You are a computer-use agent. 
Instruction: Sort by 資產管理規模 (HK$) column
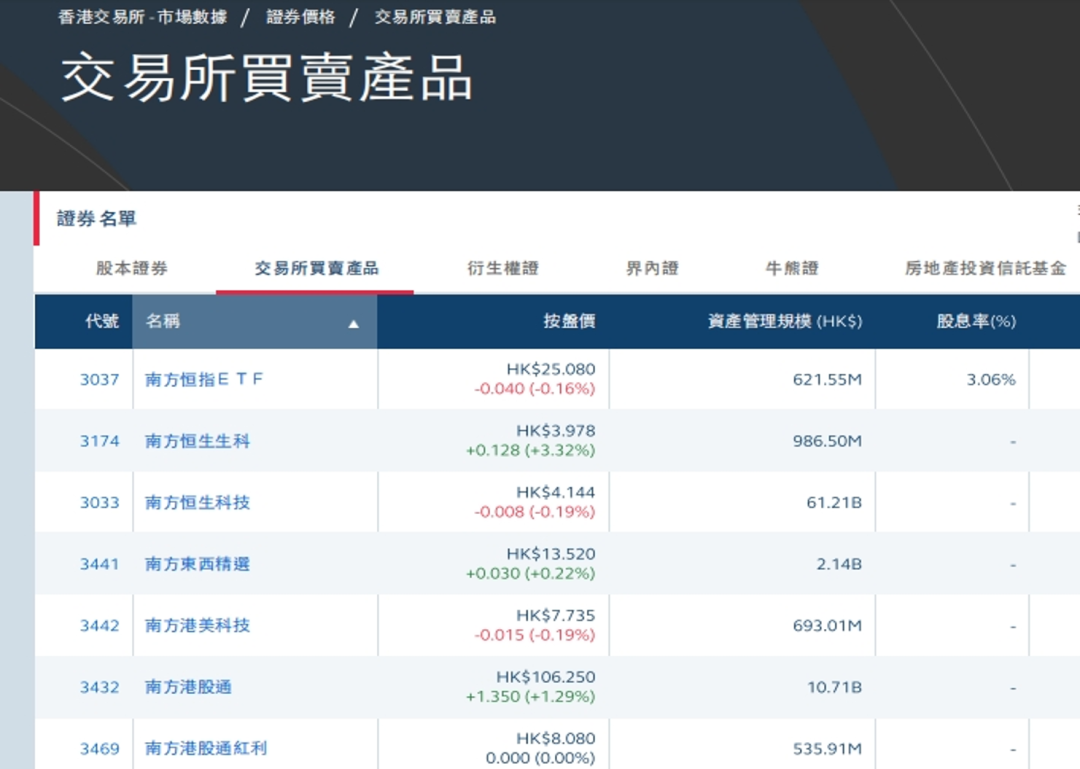(785, 321)
